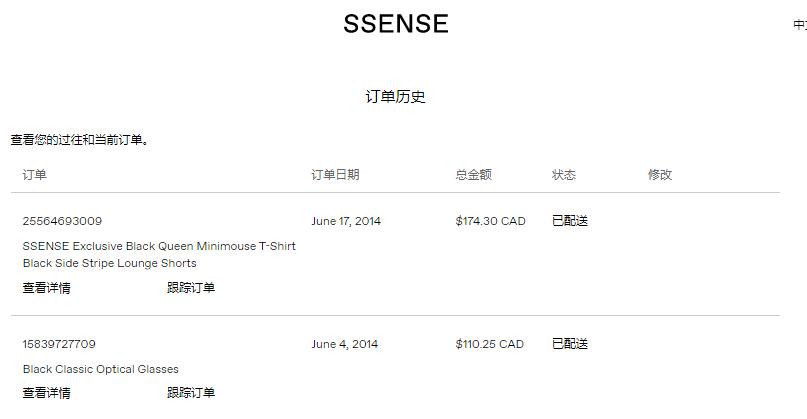Viewport: 807px width, 419px height.
Task: Click the 总金额 column header
Action: [473, 174]
